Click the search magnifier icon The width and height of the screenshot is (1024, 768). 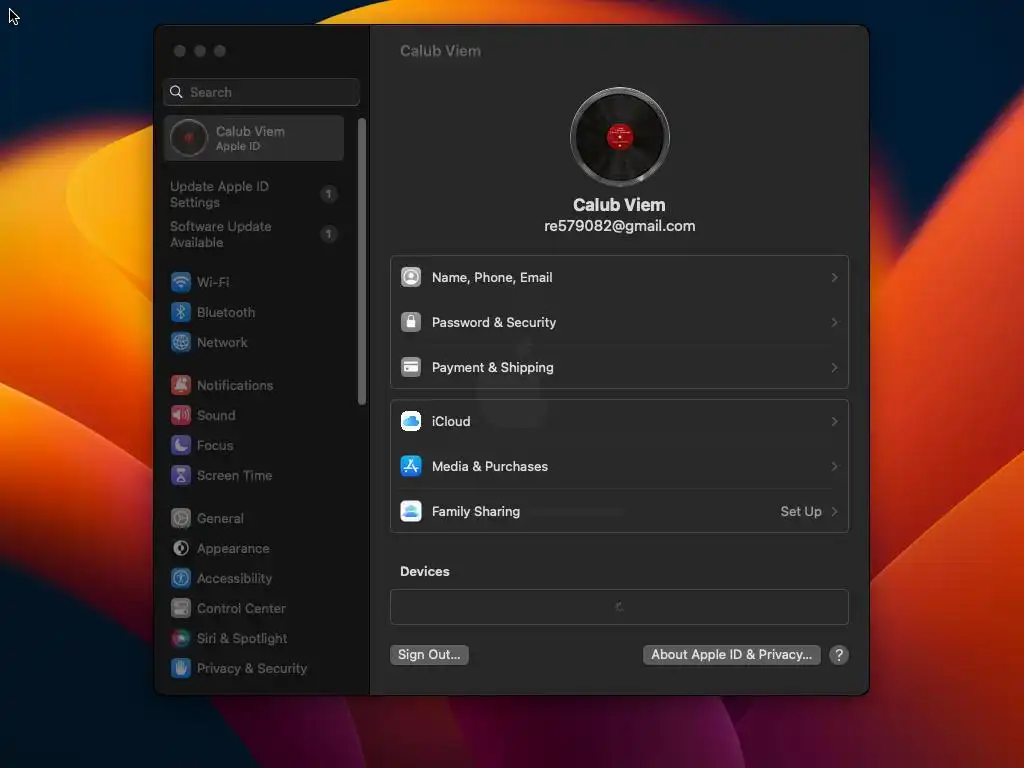point(176,92)
